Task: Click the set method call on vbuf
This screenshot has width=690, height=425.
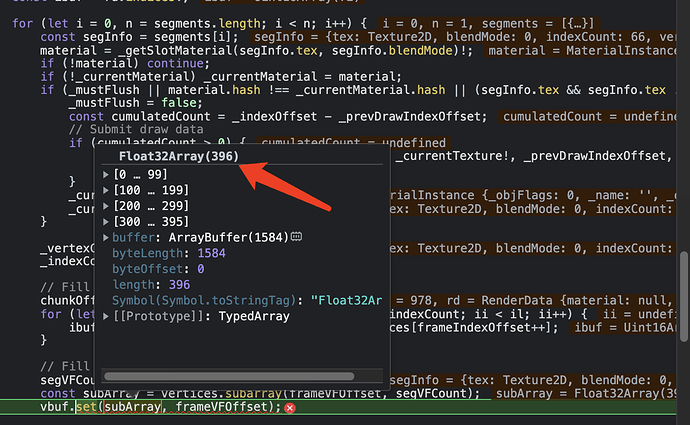Action: click(x=86, y=407)
